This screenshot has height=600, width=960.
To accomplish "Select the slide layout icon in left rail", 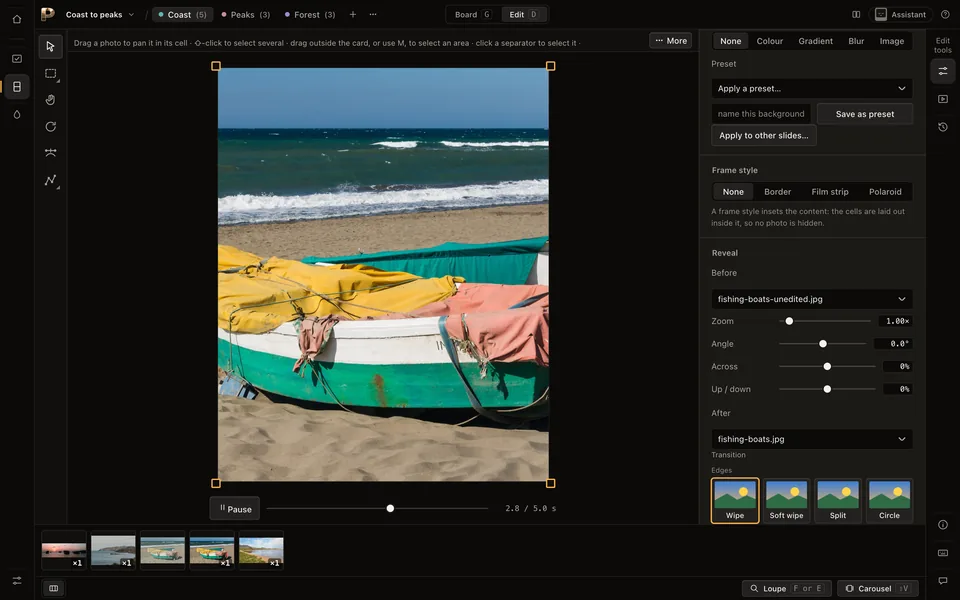I will tap(17, 87).
